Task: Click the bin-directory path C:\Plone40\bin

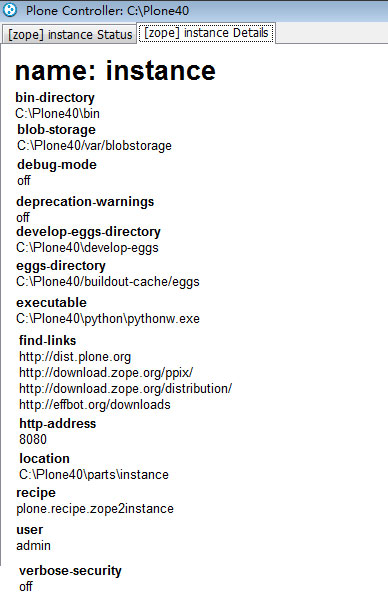Action: [x=57, y=114]
